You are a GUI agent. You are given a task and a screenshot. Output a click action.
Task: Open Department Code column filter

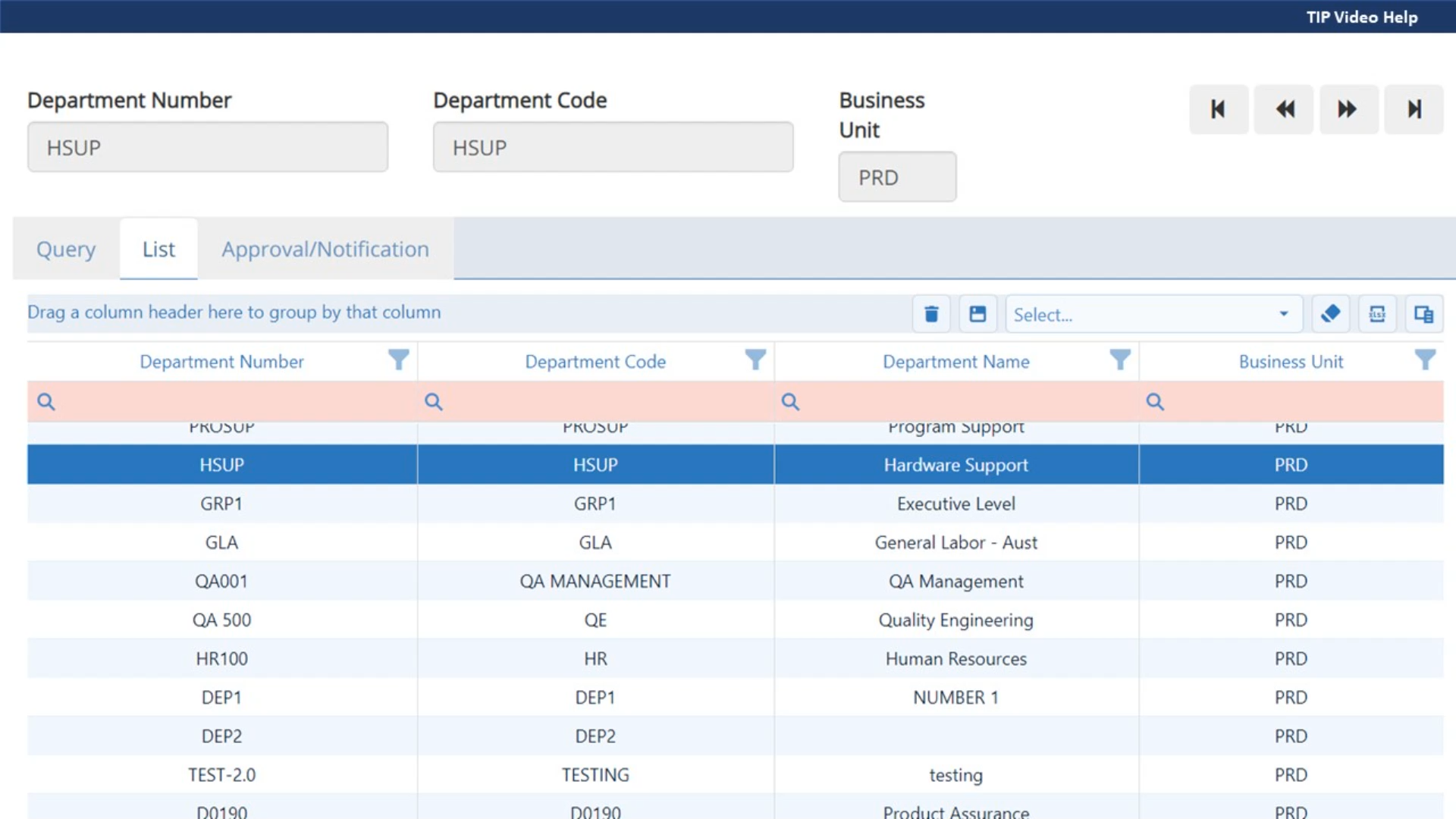[755, 359]
